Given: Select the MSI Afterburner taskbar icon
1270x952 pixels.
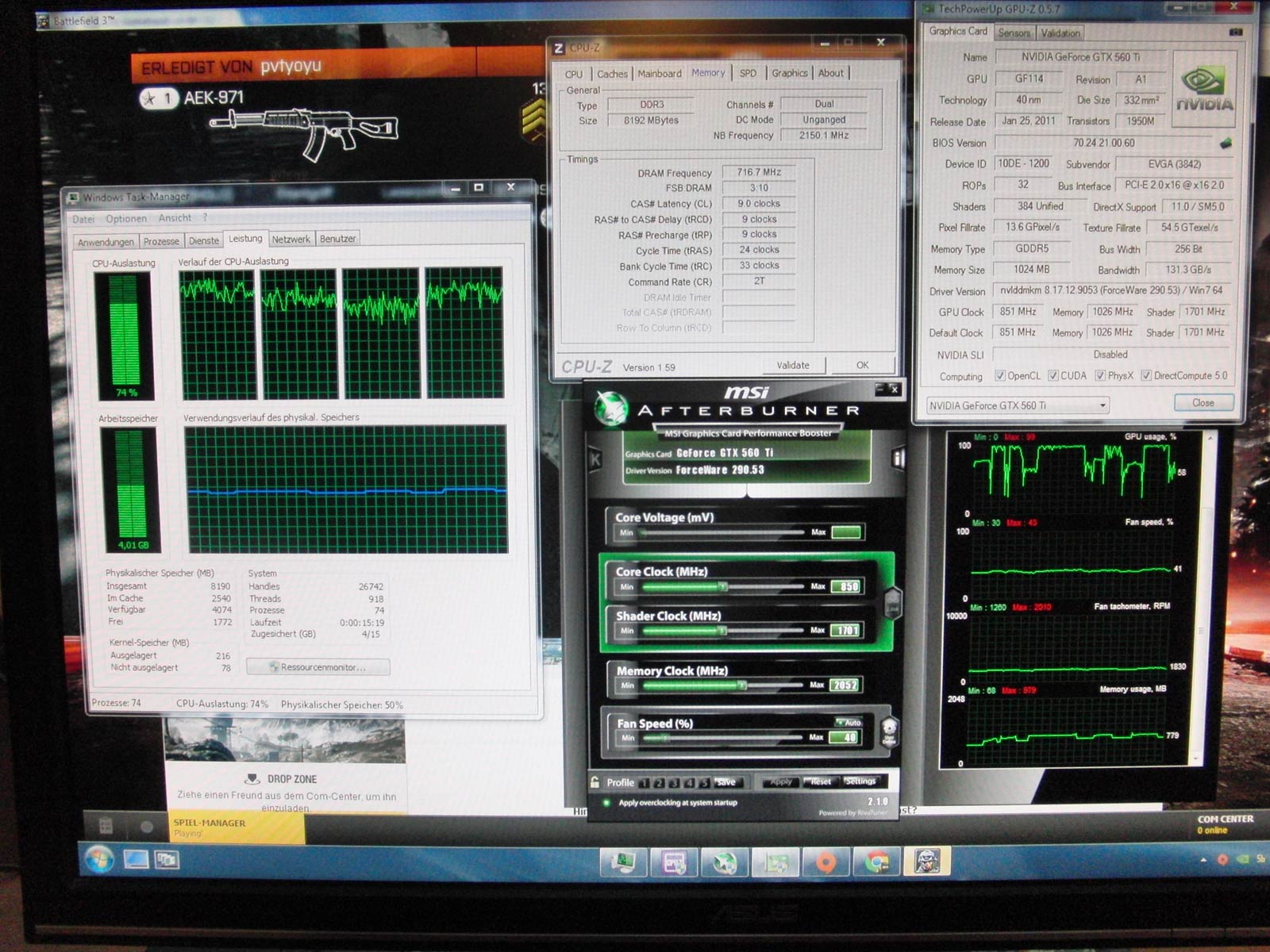Looking at the screenshot, I should [x=724, y=862].
